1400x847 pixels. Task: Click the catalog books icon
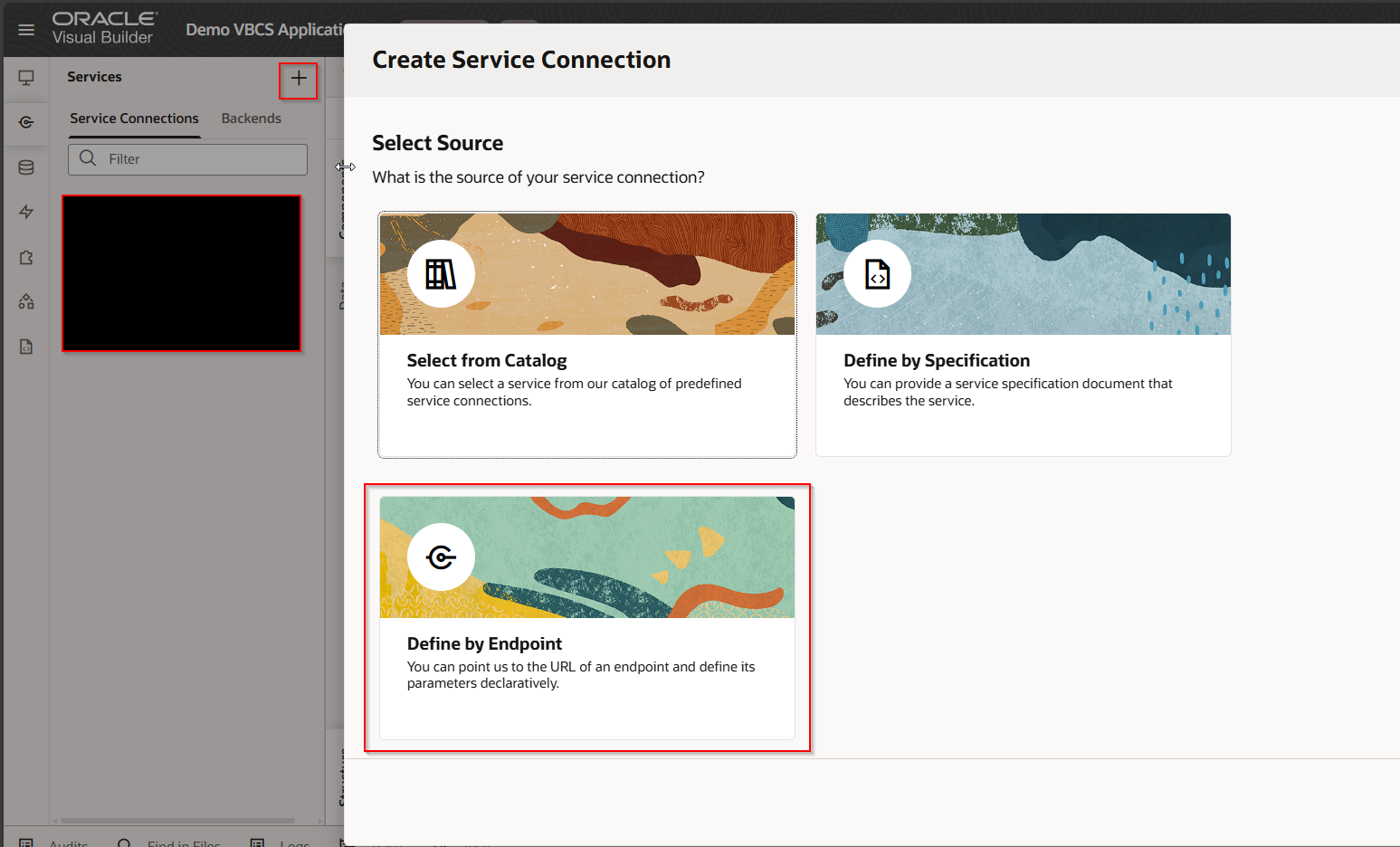[441, 273]
